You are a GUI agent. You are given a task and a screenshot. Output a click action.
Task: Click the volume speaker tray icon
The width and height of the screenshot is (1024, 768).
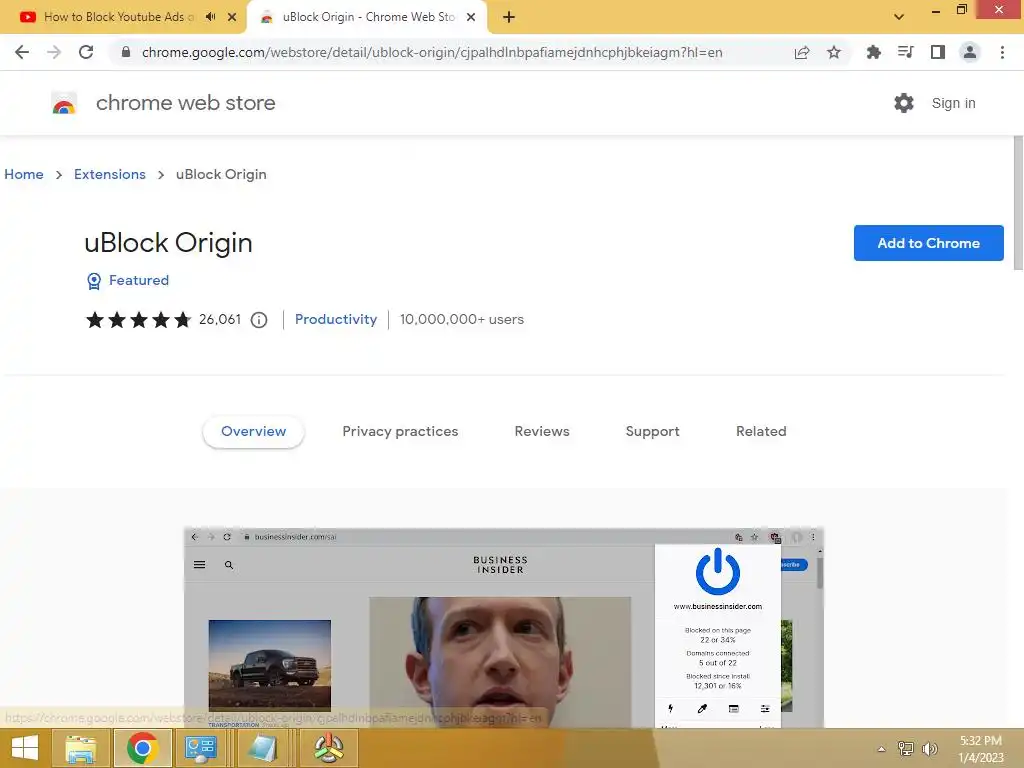pos(929,748)
